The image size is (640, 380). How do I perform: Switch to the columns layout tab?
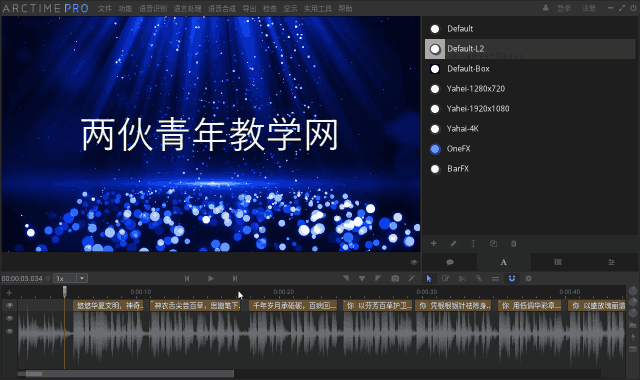[558, 262]
